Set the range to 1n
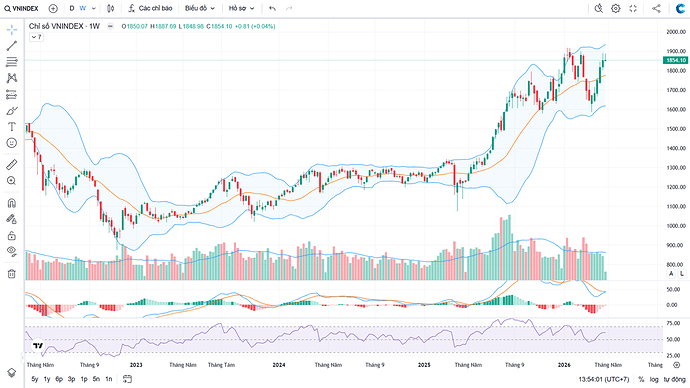Screen dimensions: 690x388 click(108, 379)
